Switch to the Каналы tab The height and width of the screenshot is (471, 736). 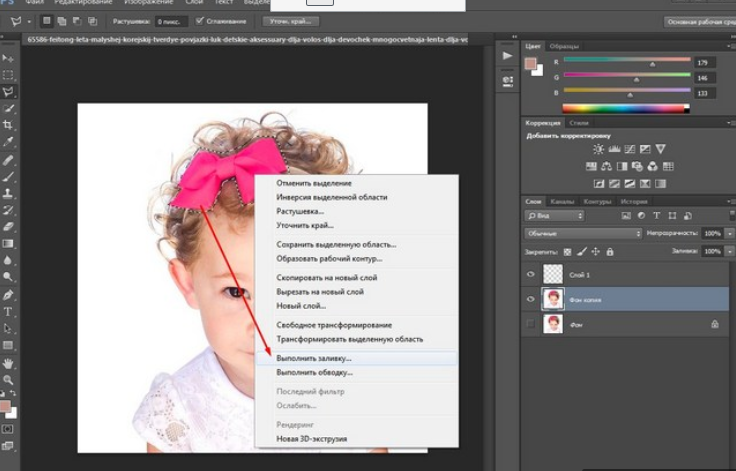[562, 201]
